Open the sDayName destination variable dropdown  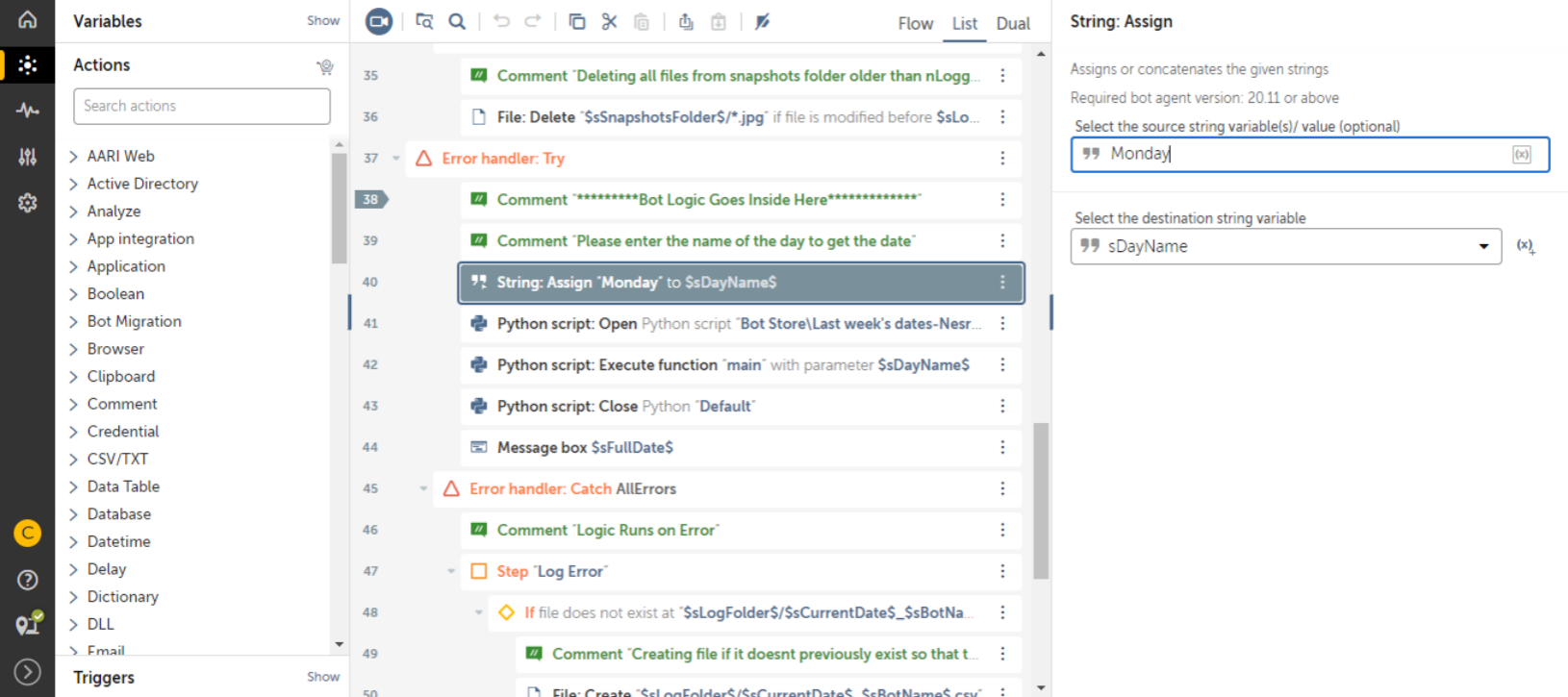tap(1483, 247)
